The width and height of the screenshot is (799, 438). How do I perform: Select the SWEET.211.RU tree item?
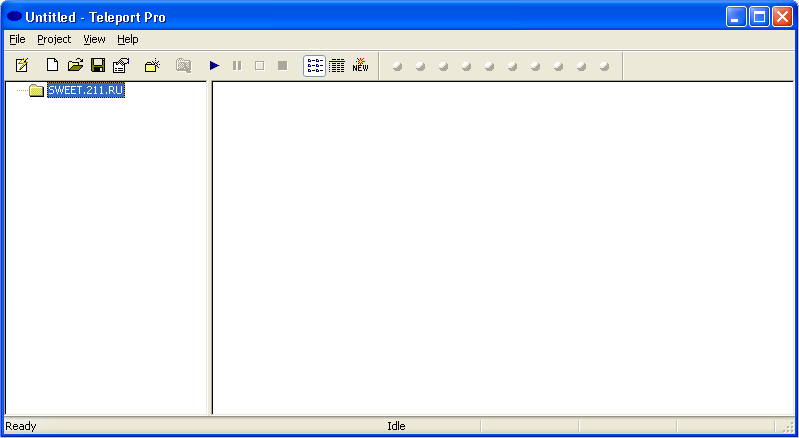point(85,91)
